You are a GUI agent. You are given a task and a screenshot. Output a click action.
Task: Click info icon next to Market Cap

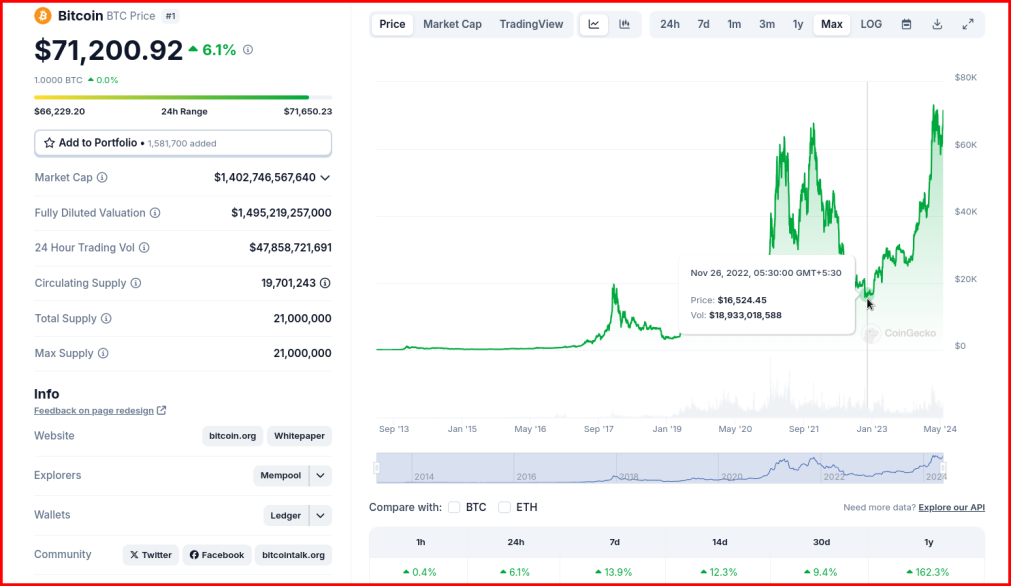pyautogui.click(x=102, y=177)
